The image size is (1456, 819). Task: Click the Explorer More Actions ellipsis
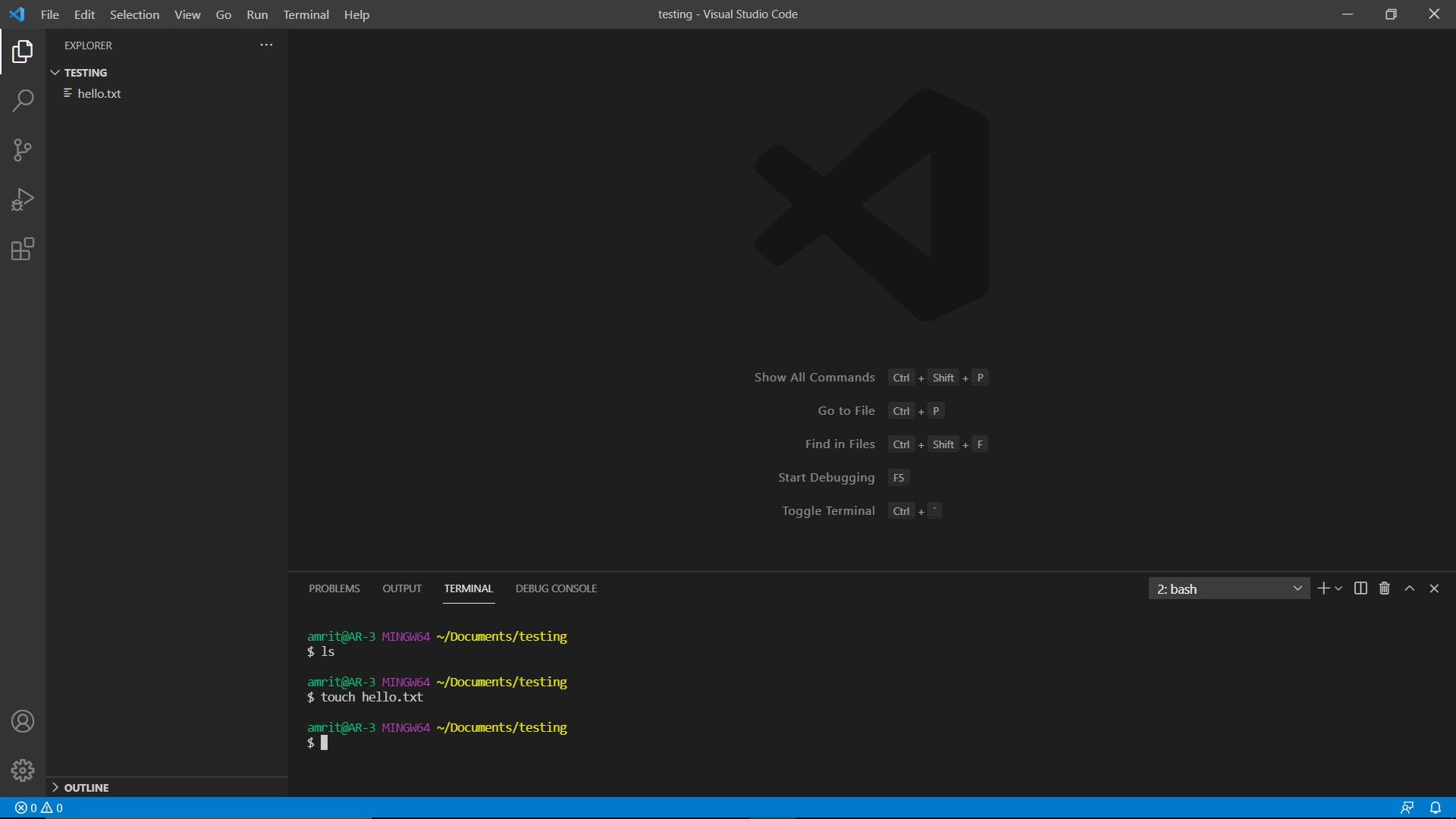coord(266,45)
